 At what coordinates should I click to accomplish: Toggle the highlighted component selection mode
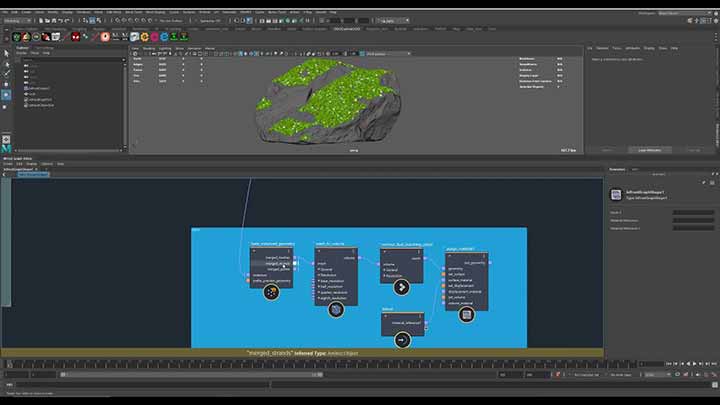coord(92,21)
